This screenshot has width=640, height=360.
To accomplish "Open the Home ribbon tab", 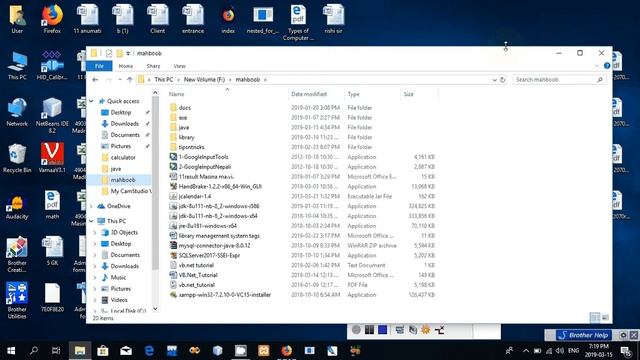I will tap(126, 66).
